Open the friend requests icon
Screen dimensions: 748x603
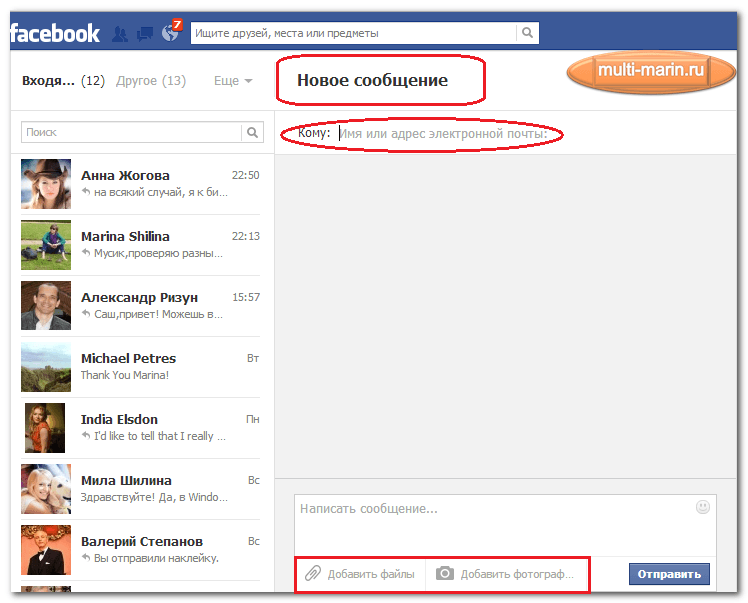pos(120,34)
